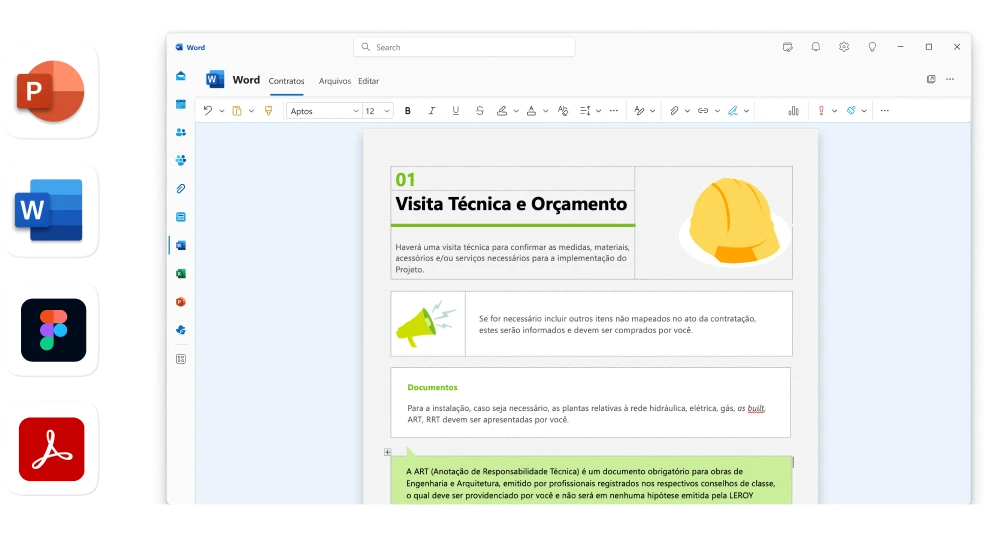Expand the highlight color dropdown arrow
The height and width of the screenshot is (540, 1000).
click(x=516, y=111)
